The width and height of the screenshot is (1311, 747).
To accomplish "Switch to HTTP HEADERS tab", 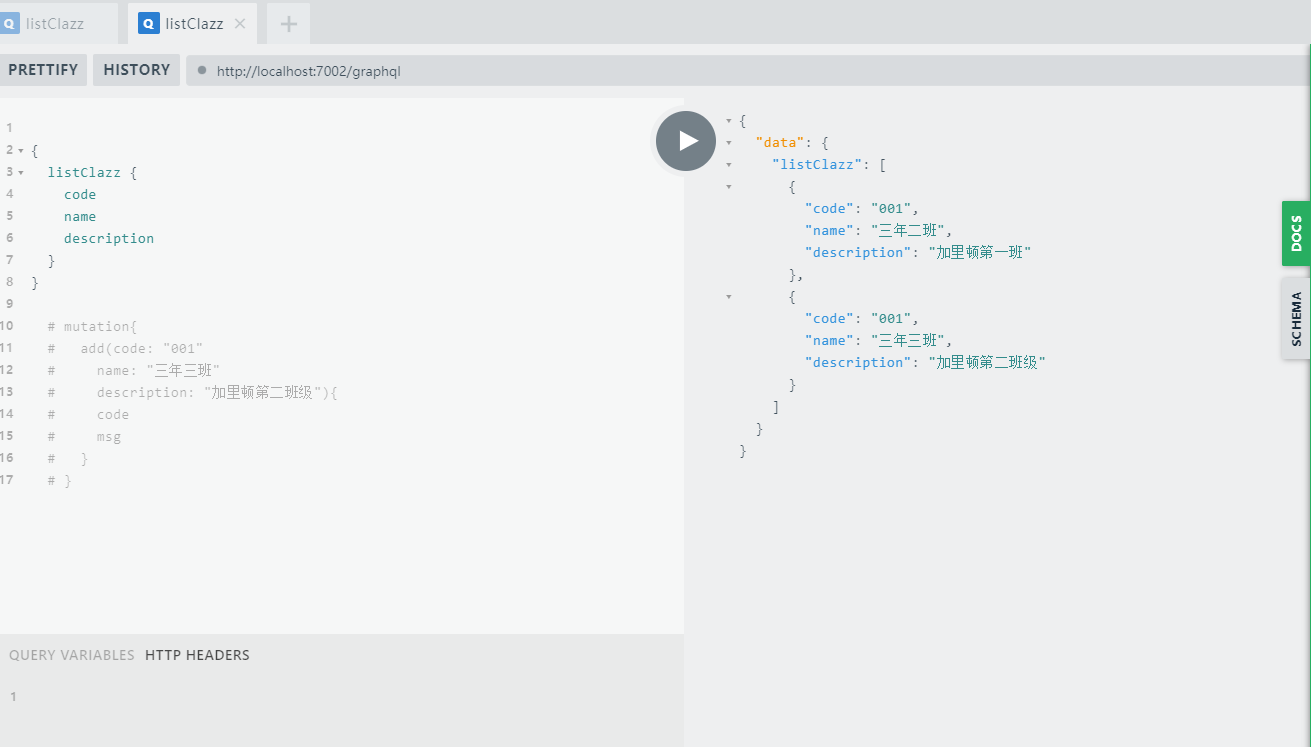I will [197, 655].
